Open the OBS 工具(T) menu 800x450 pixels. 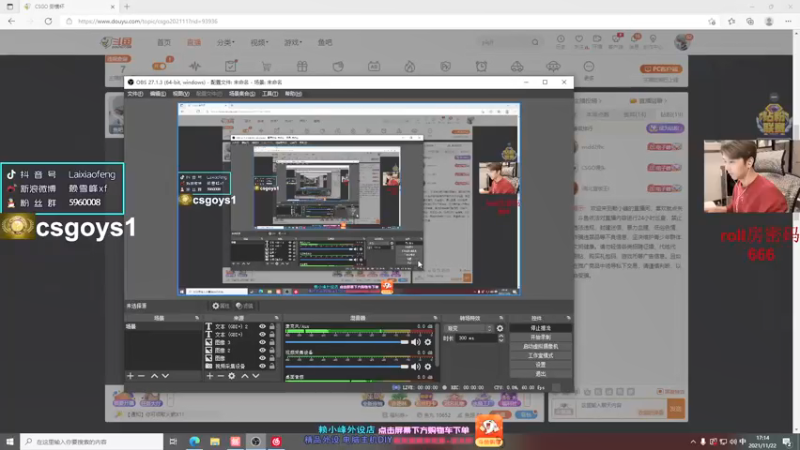tap(270, 94)
